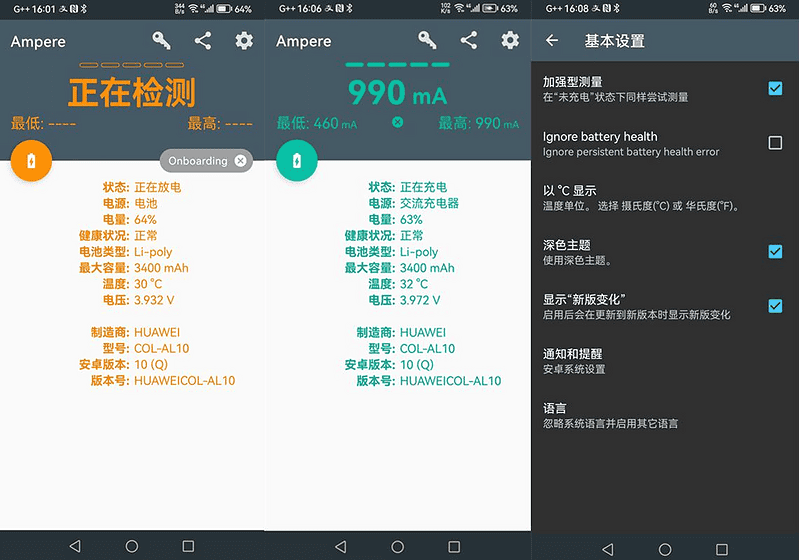Tap the 正在检测 measuring text

click(x=132, y=93)
